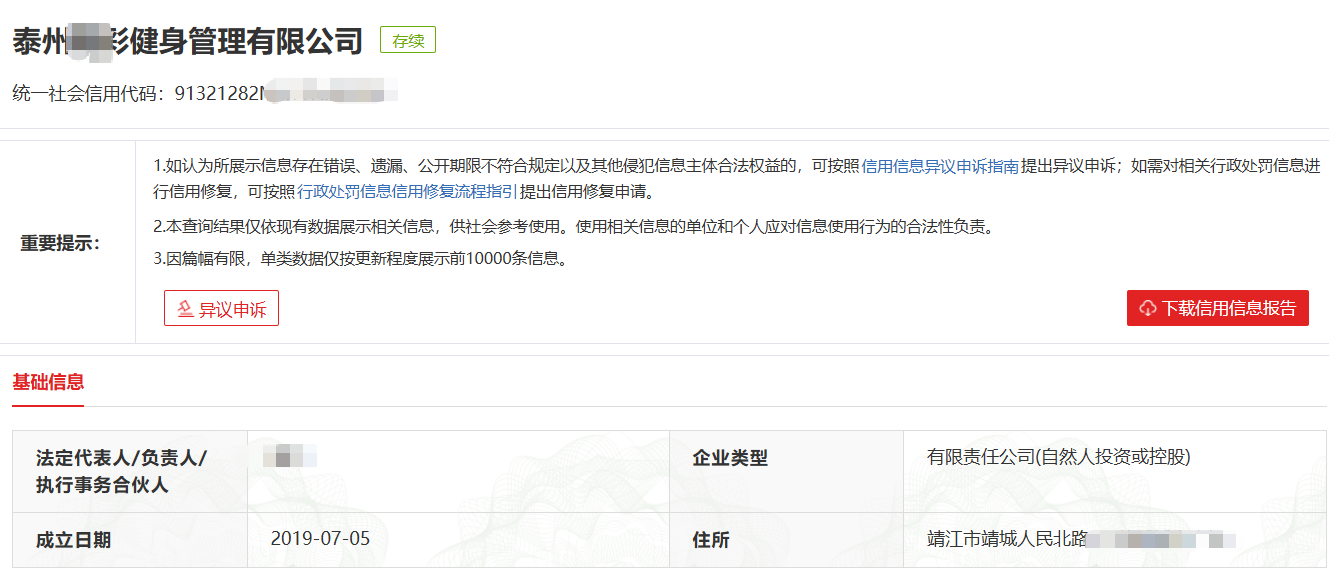Download credit report via 下载信用信息报告 button
Viewport: 1329px width, 576px height.
[1217, 308]
